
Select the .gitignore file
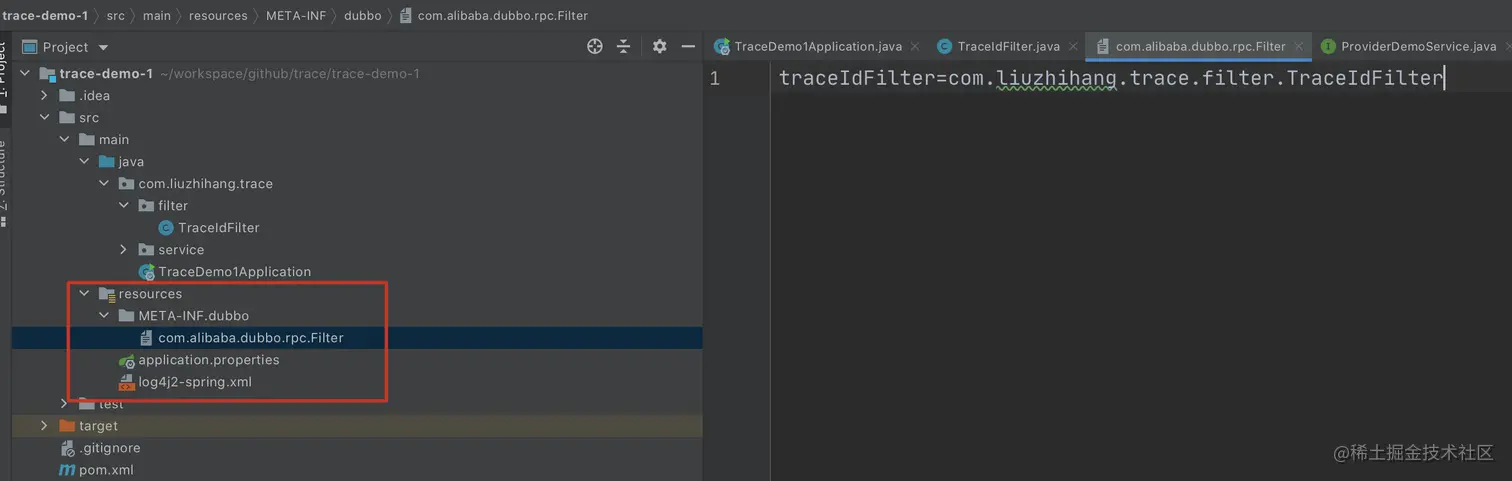[x=110, y=448]
